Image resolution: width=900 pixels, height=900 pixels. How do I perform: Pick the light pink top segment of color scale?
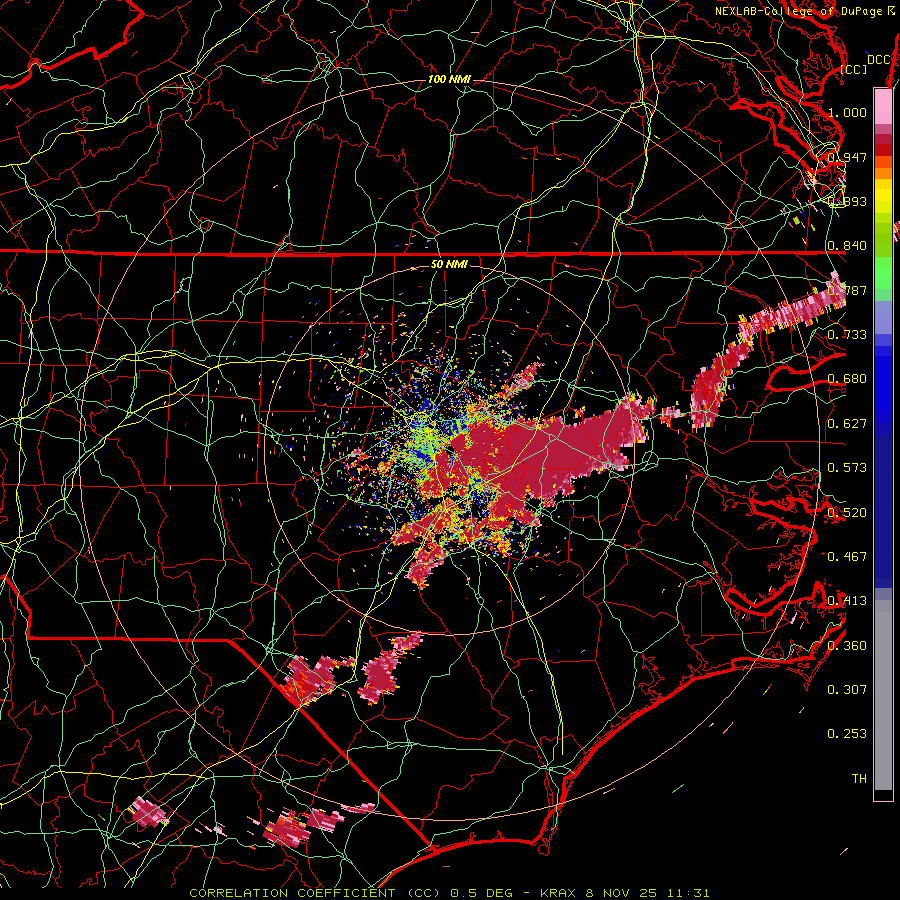coord(883,106)
